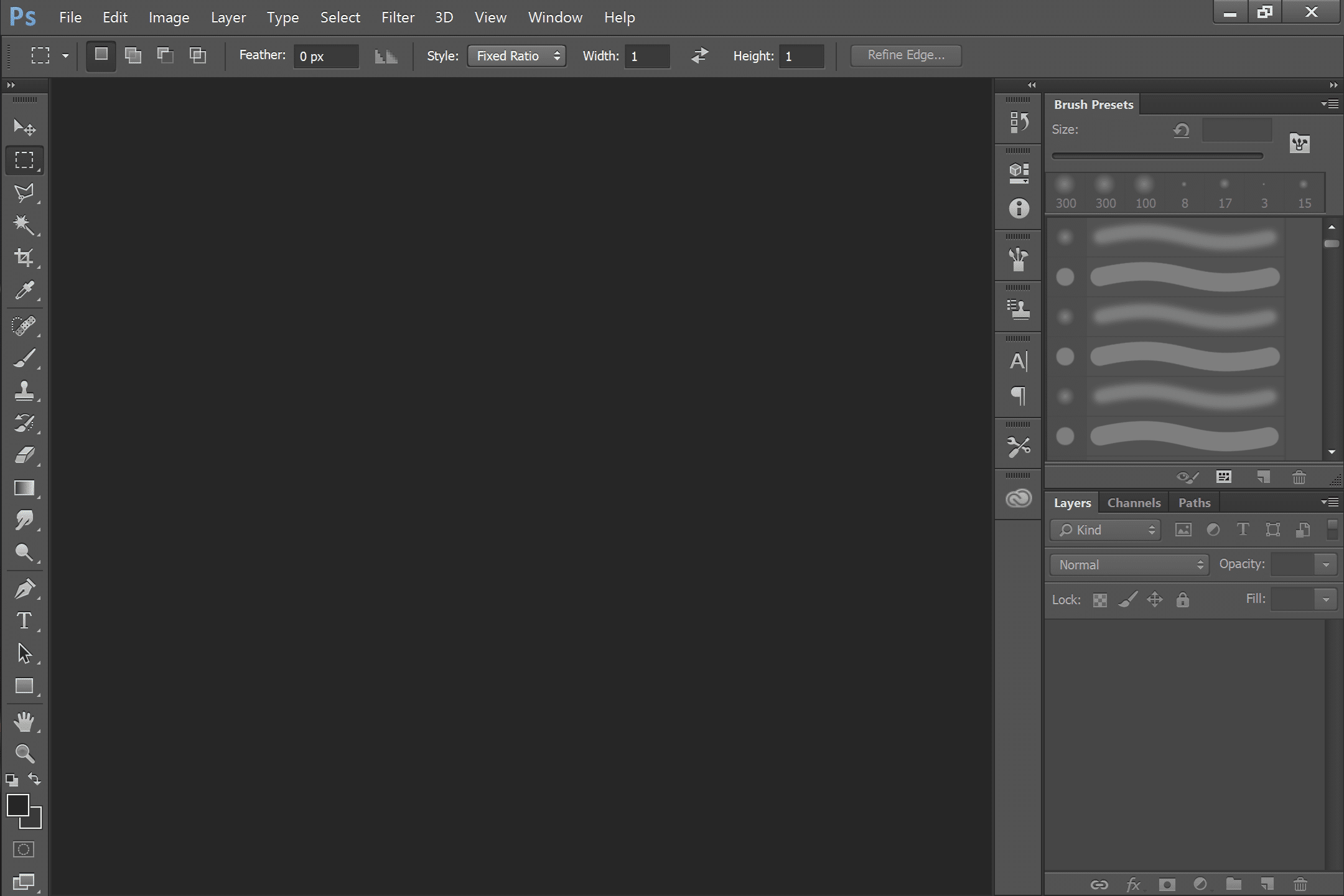Click the foreground color swatch

pyautogui.click(x=17, y=805)
